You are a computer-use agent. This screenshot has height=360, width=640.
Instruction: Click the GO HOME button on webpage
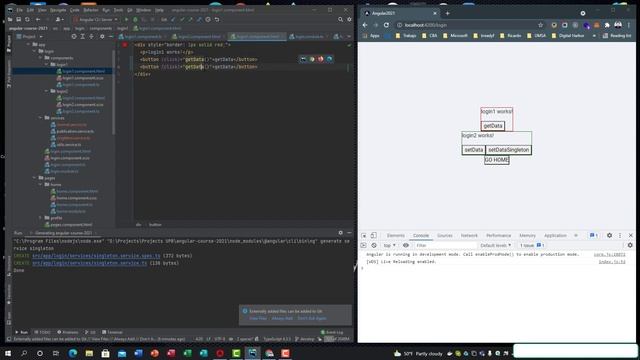point(497,160)
